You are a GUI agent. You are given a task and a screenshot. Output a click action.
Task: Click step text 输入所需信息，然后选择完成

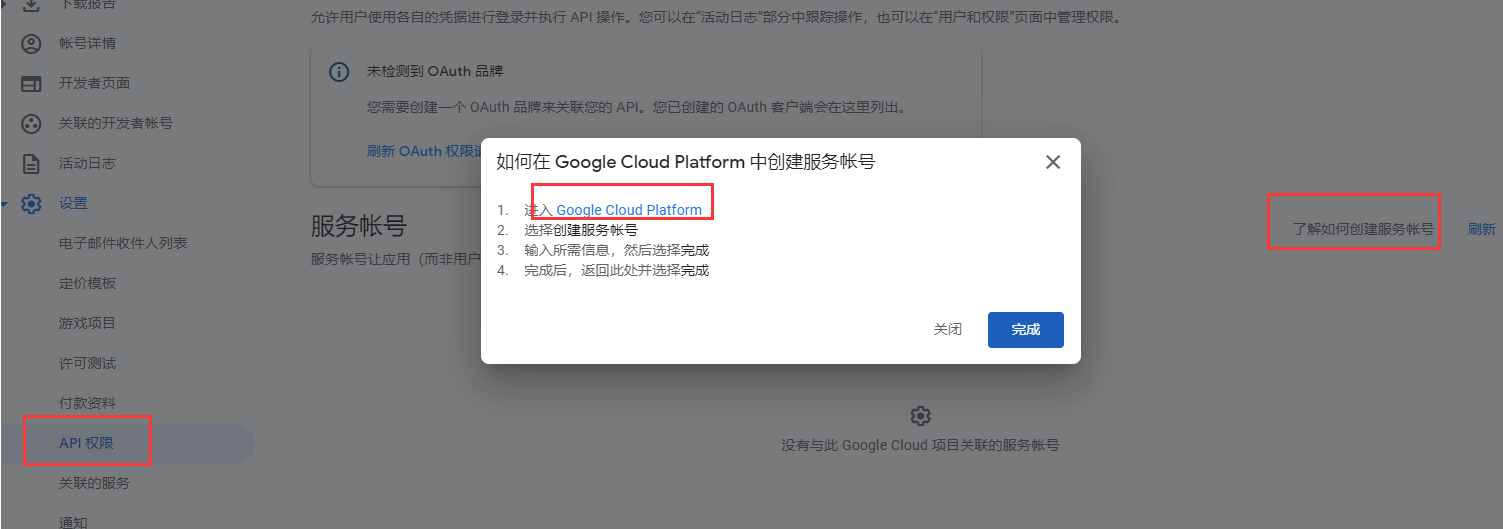pos(616,250)
